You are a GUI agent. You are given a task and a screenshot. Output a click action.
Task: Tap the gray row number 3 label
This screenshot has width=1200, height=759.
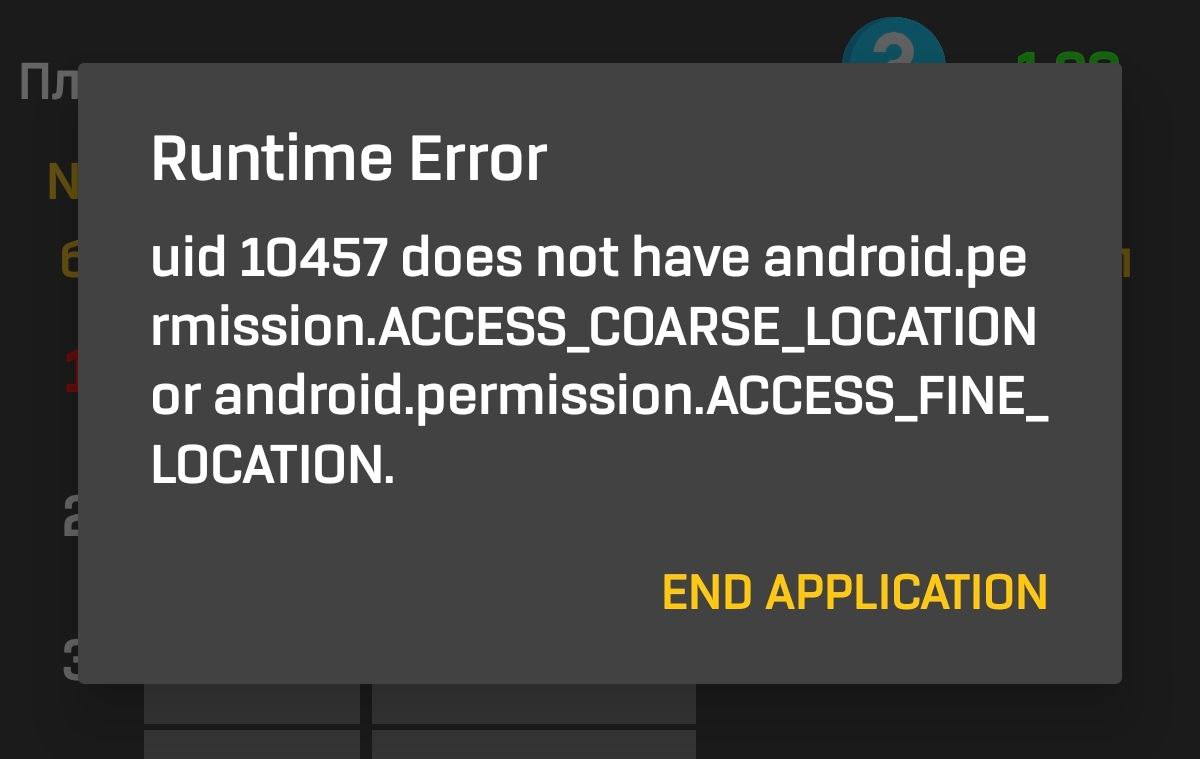tap(71, 660)
